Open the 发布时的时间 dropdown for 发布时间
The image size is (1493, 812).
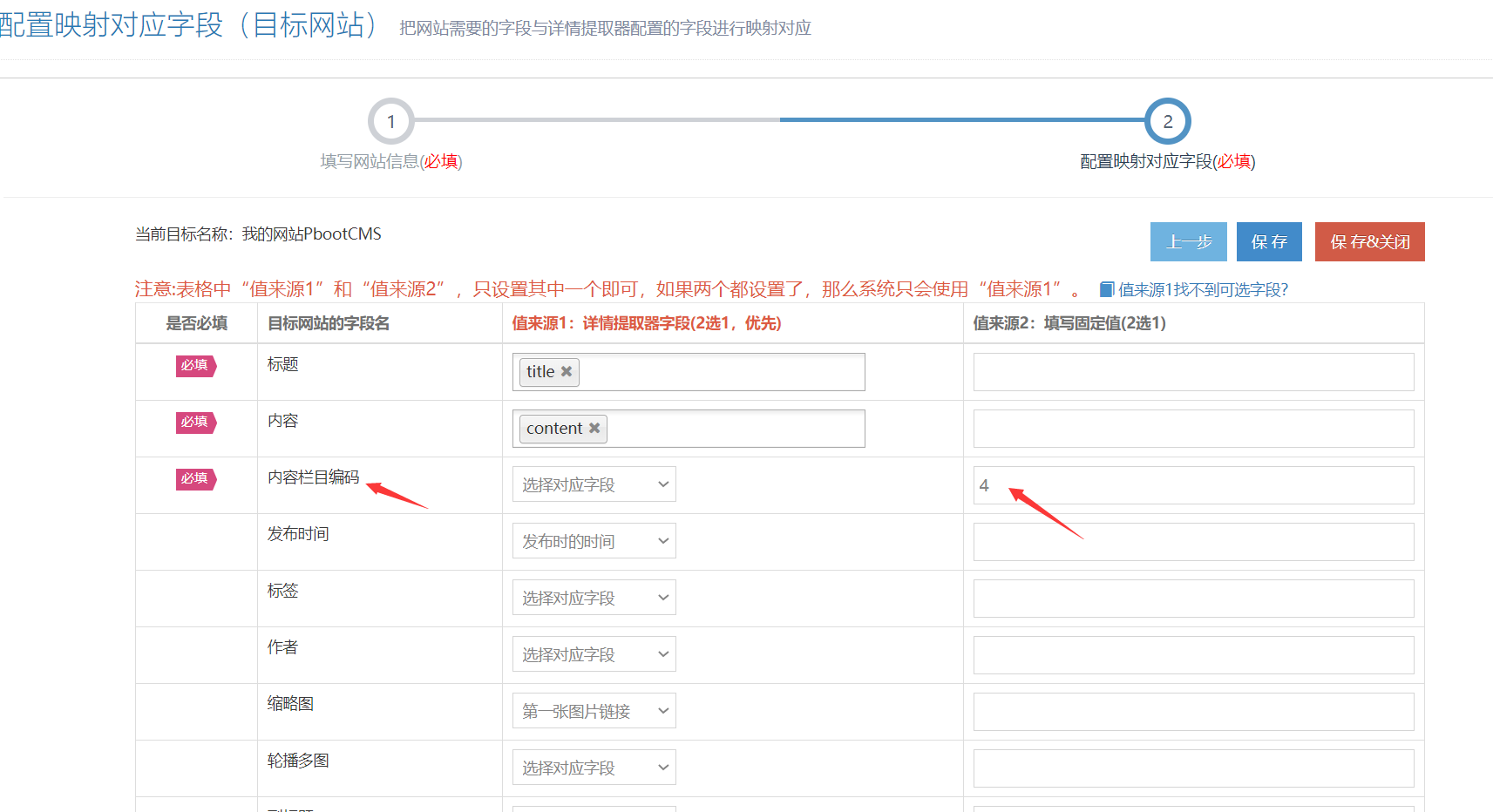tap(594, 540)
